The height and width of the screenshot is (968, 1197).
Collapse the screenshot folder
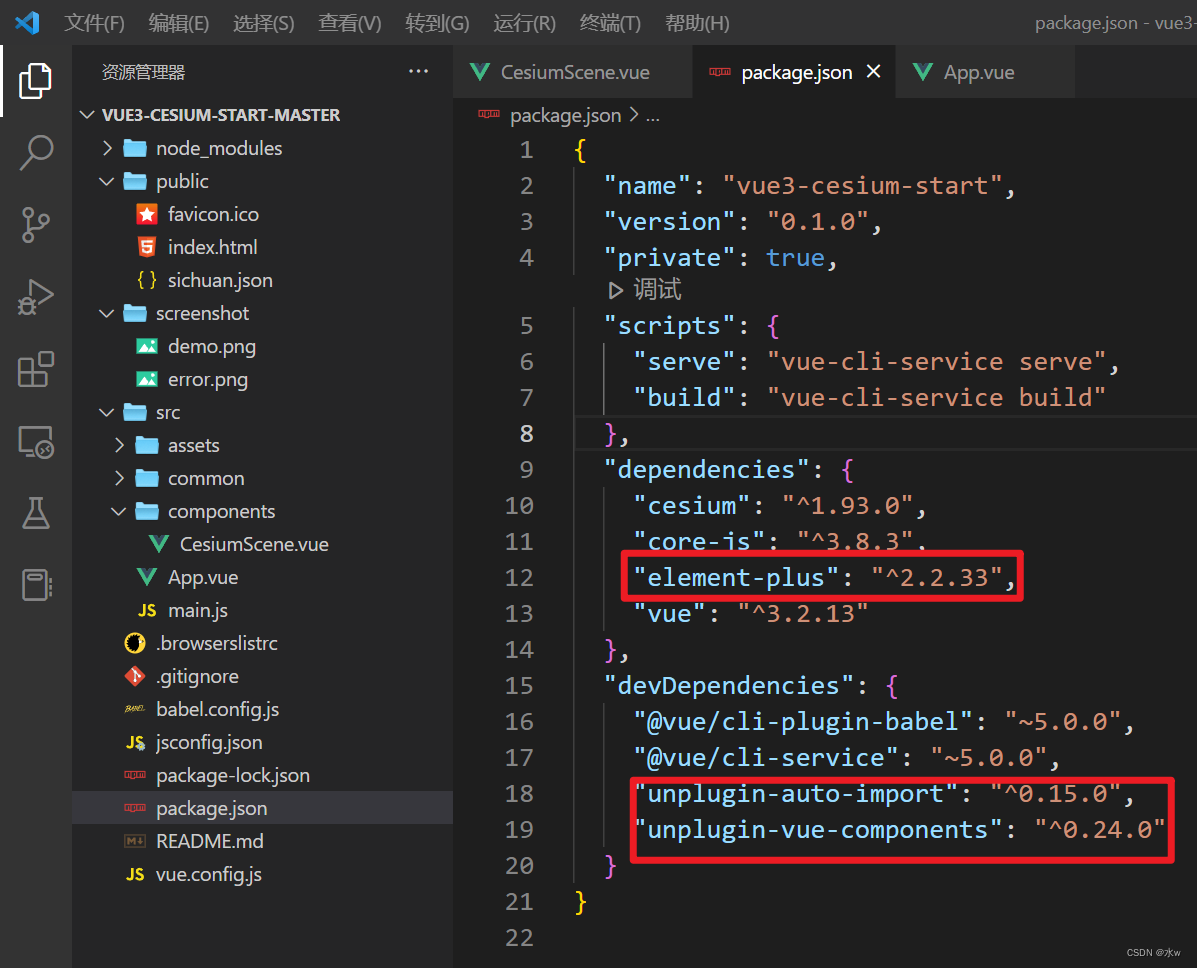pyautogui.click(x=107, y=314)
